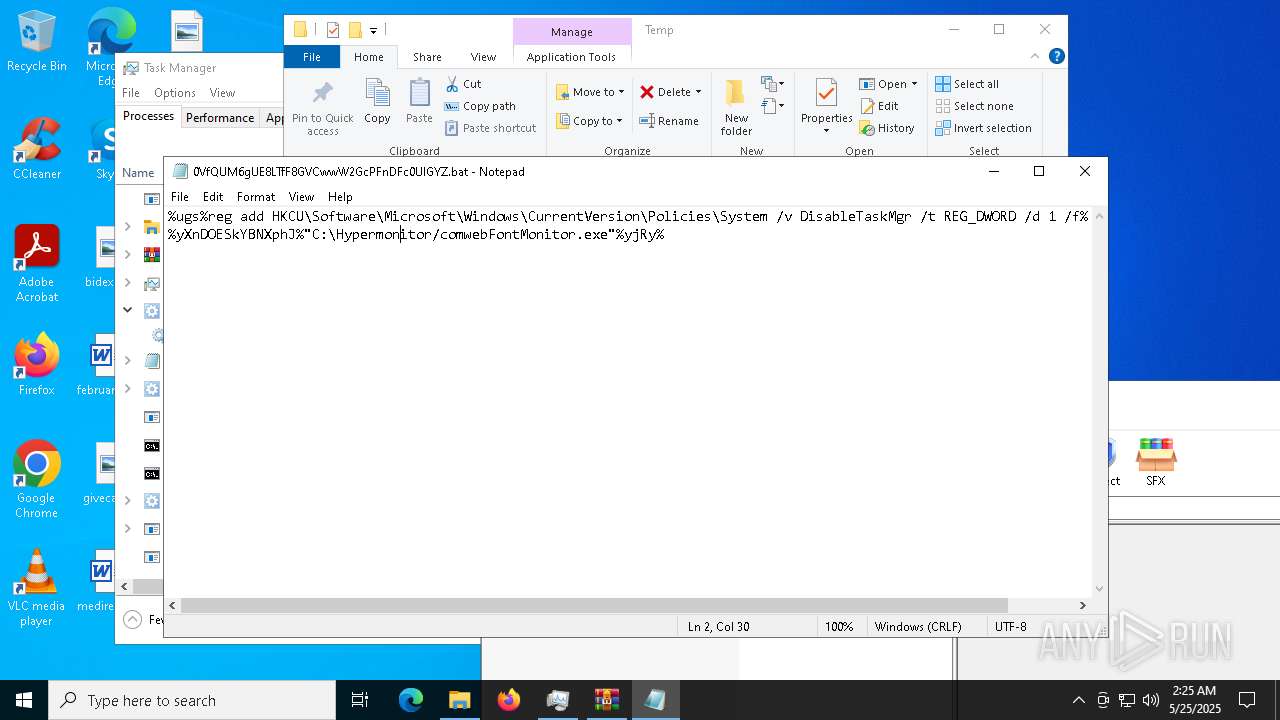
Task: Click the Rename button
Action: [x=670, y=121]
